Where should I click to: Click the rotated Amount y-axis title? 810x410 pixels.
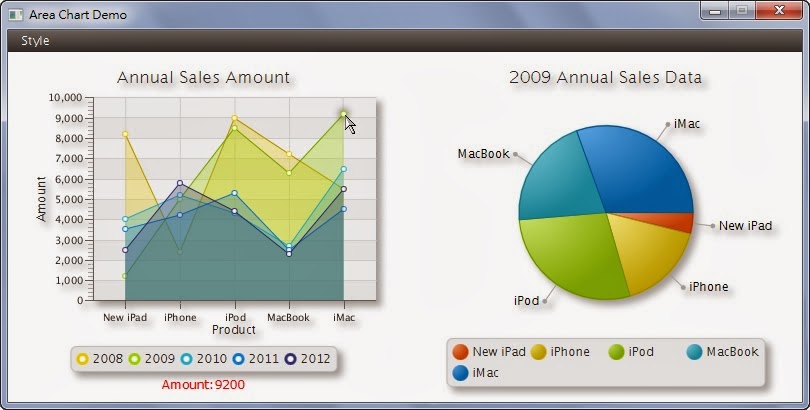pos(41,199)
